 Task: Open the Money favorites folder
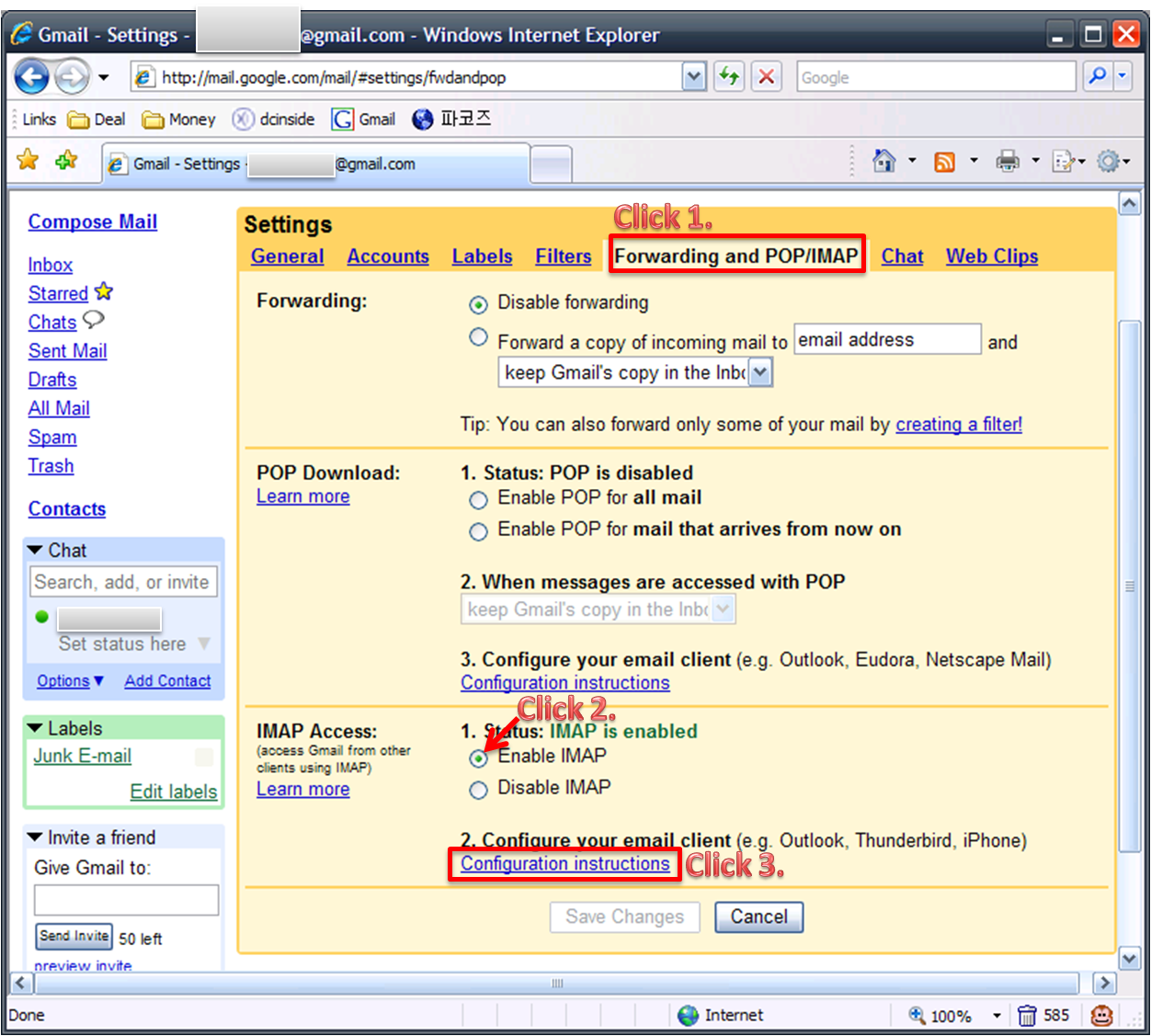coord(178,120)
